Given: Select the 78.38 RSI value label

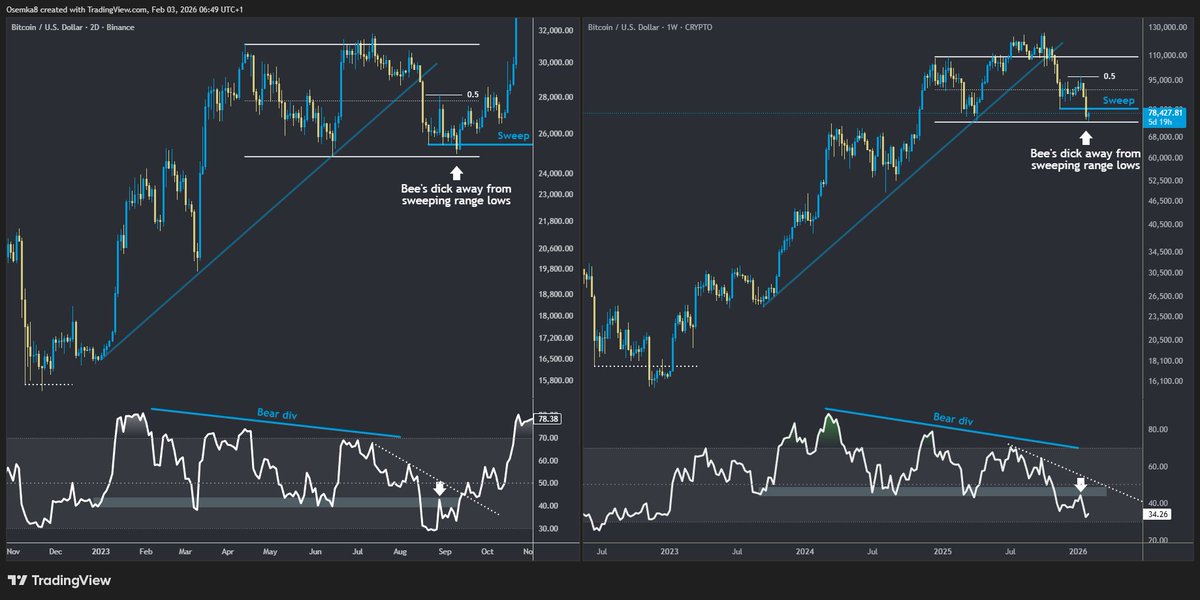Looking at the screenshot, I should (x=548, y=419).
